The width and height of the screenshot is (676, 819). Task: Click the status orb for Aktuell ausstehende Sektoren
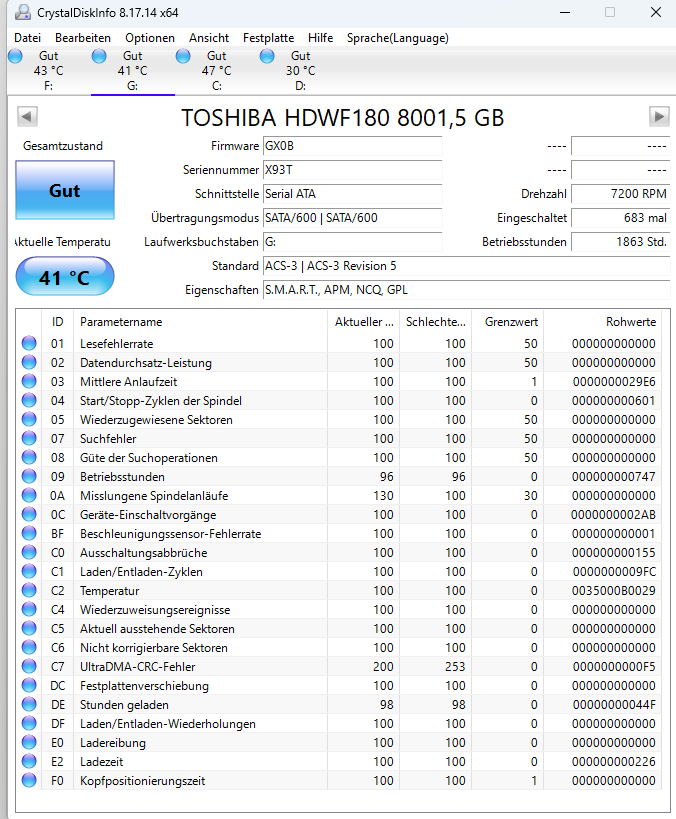click(29, 628)
